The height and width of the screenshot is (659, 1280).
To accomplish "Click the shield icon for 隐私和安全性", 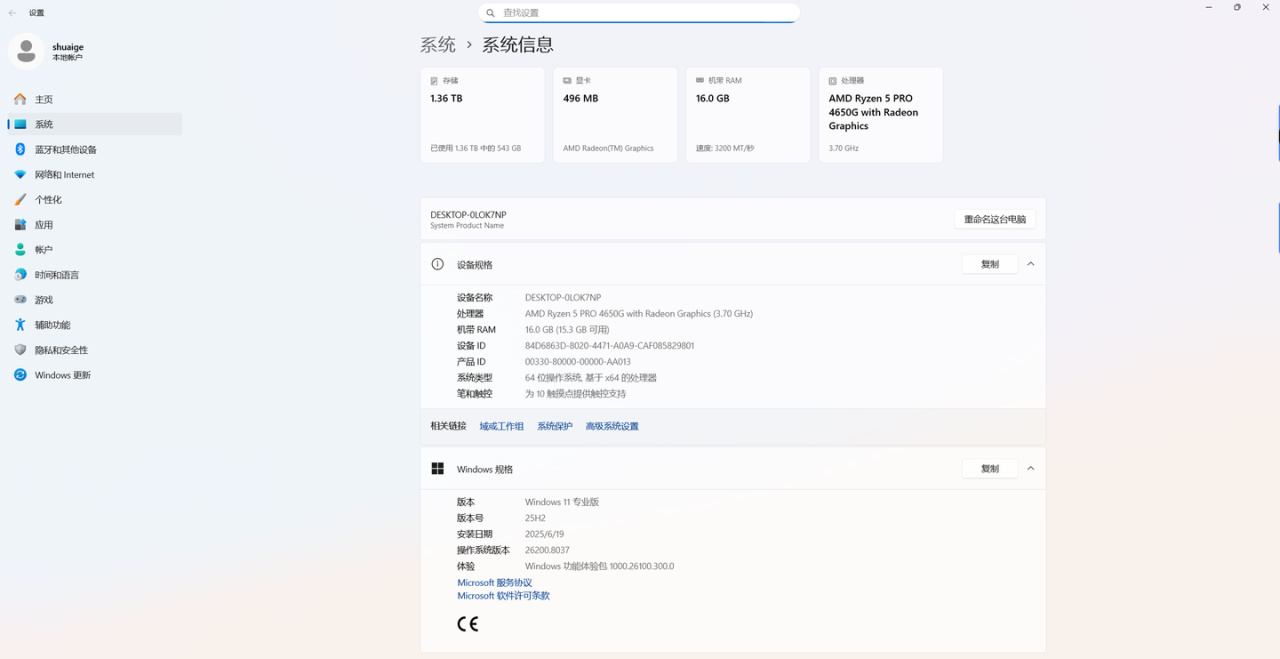I will tap(20, 350).
